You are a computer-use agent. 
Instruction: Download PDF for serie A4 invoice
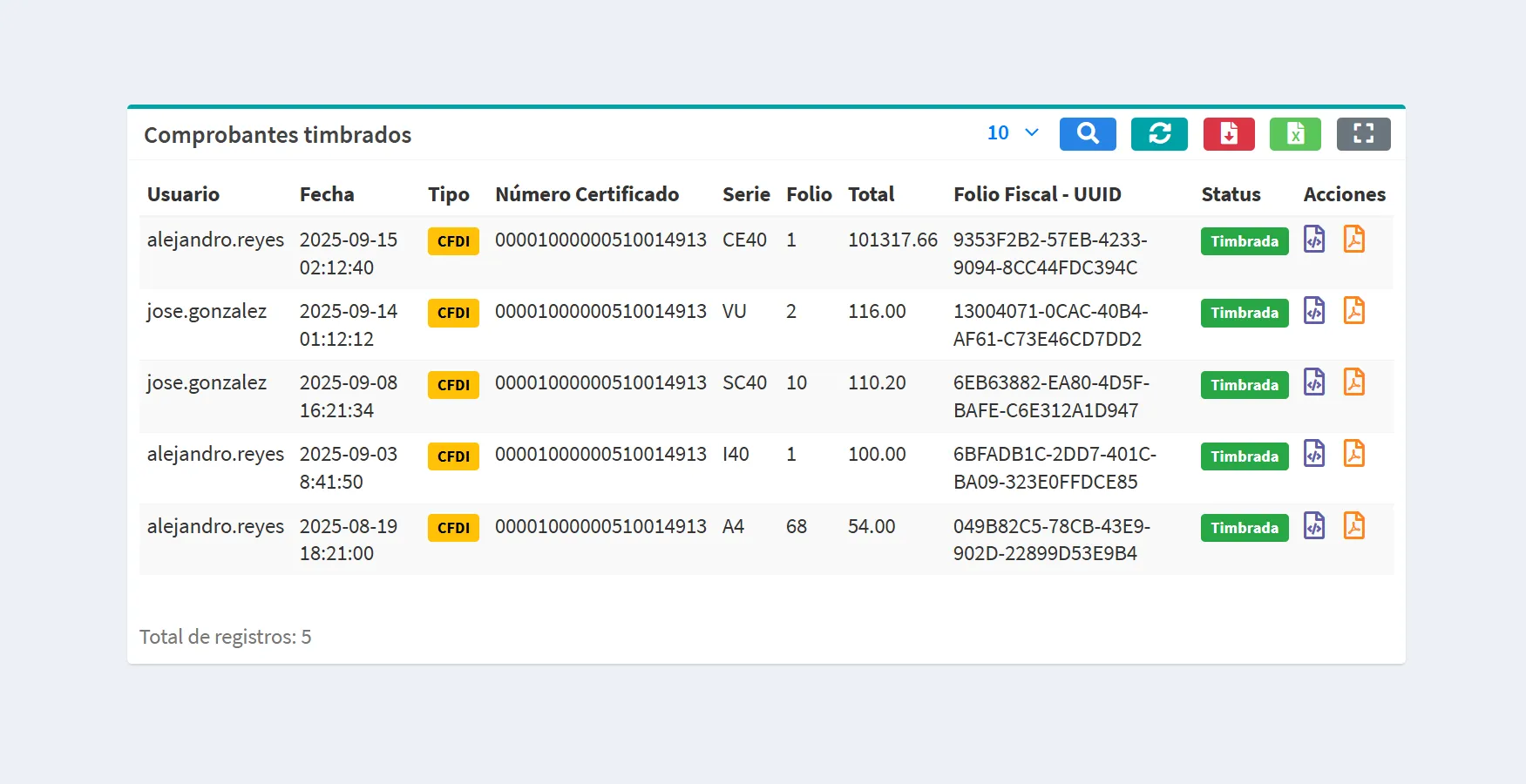click(x=1353, y=525)
